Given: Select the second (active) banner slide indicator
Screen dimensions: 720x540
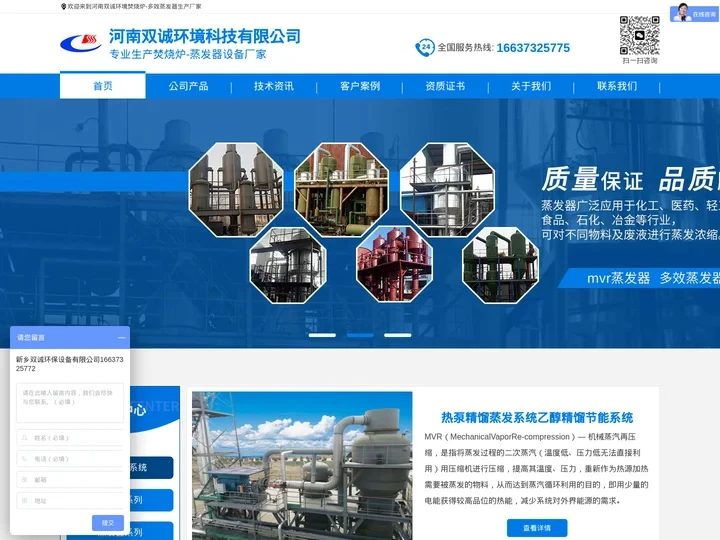Looking at the screenshot, I should coord(360,335).
